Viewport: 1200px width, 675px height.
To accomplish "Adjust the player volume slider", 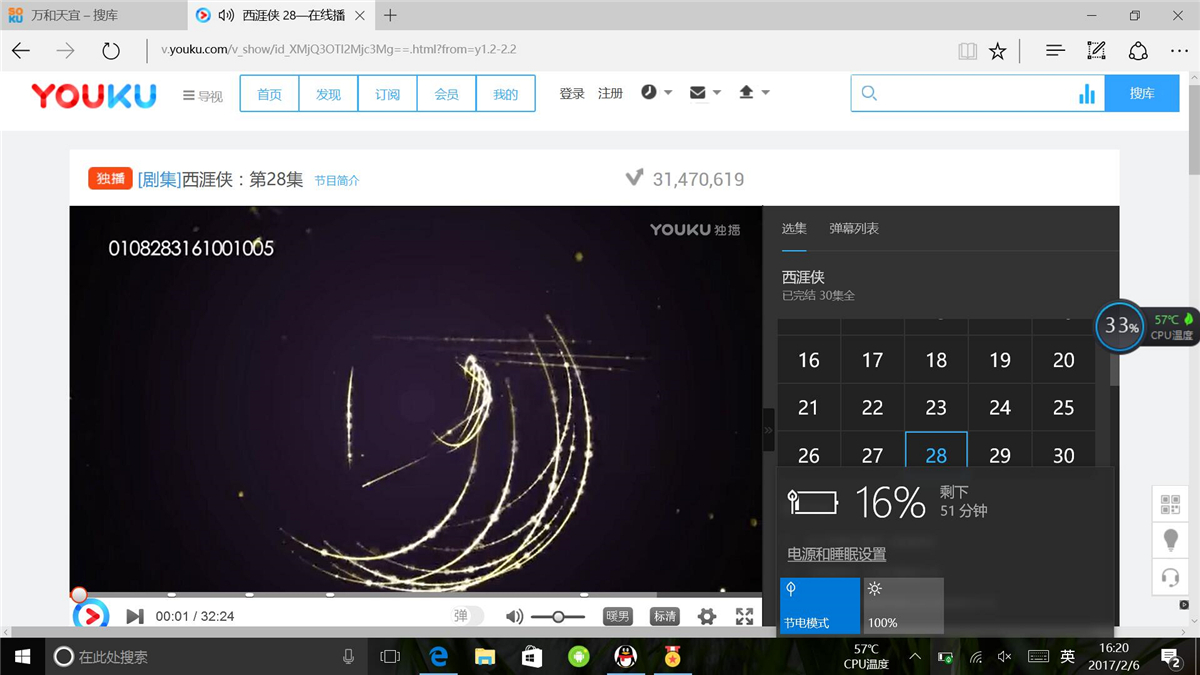I will 558,617.
